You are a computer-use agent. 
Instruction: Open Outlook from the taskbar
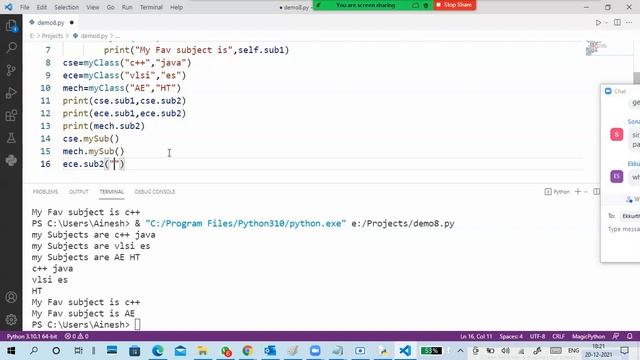(270, 351)
